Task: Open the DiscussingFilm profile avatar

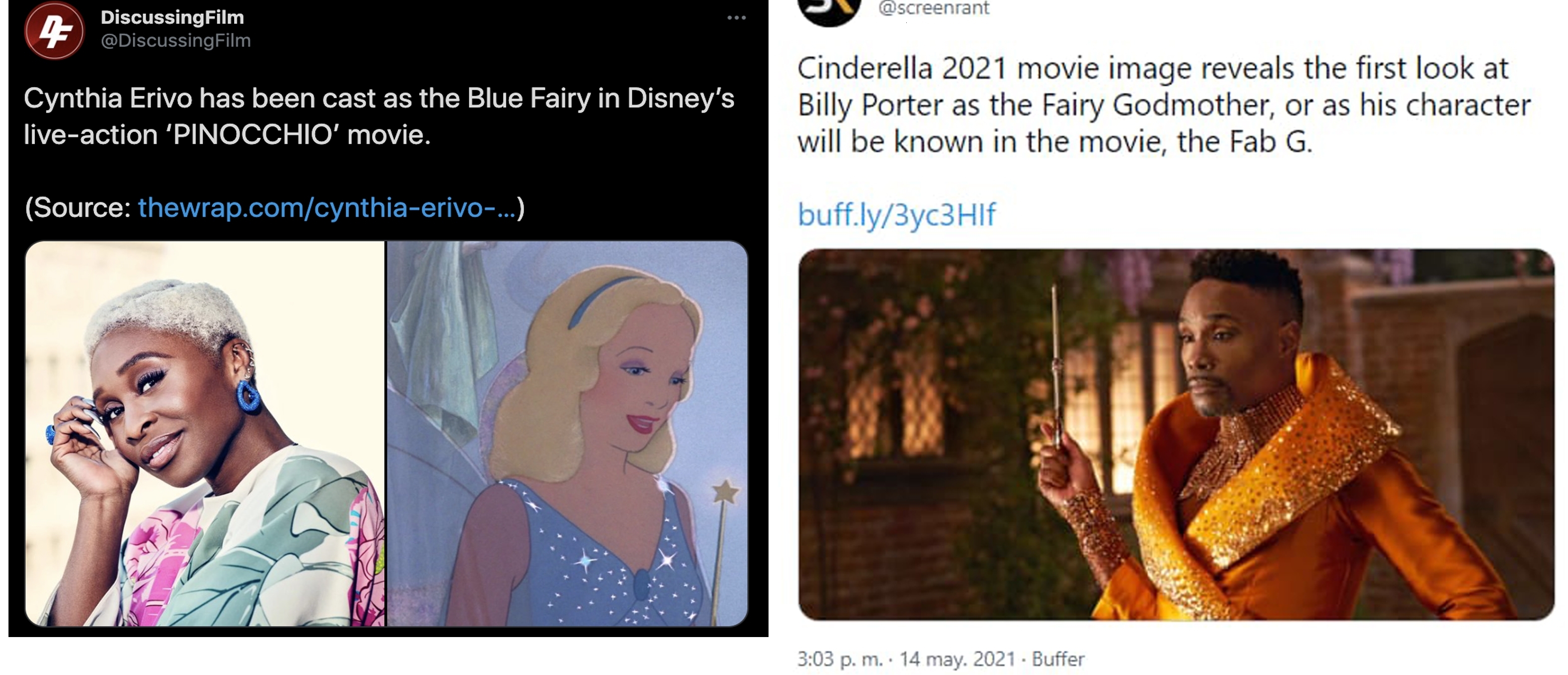Action: point(54,30)
